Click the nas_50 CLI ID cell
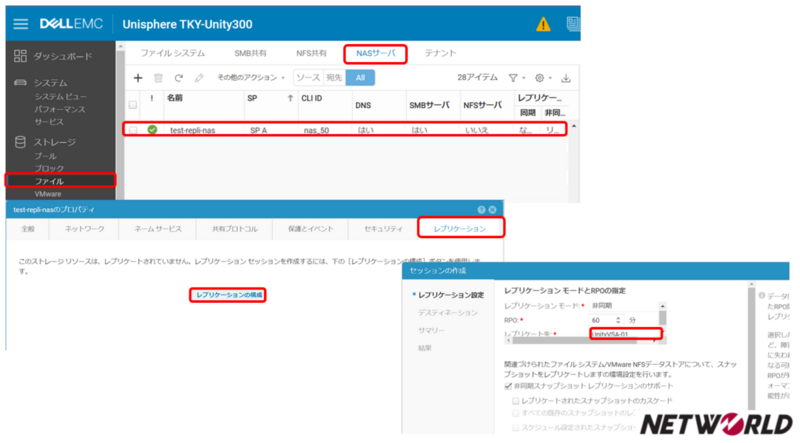Screen dimensions: 800x443 316,130
